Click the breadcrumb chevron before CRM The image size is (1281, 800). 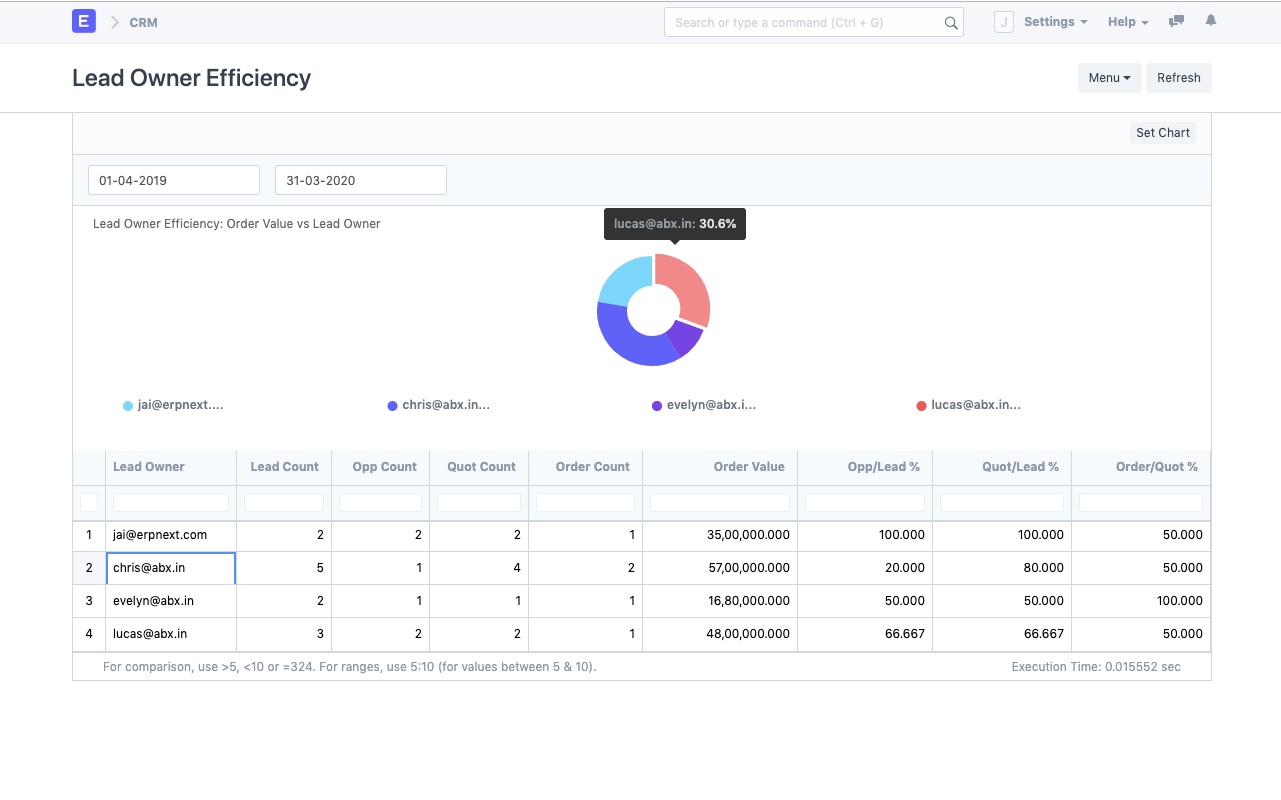112,21
